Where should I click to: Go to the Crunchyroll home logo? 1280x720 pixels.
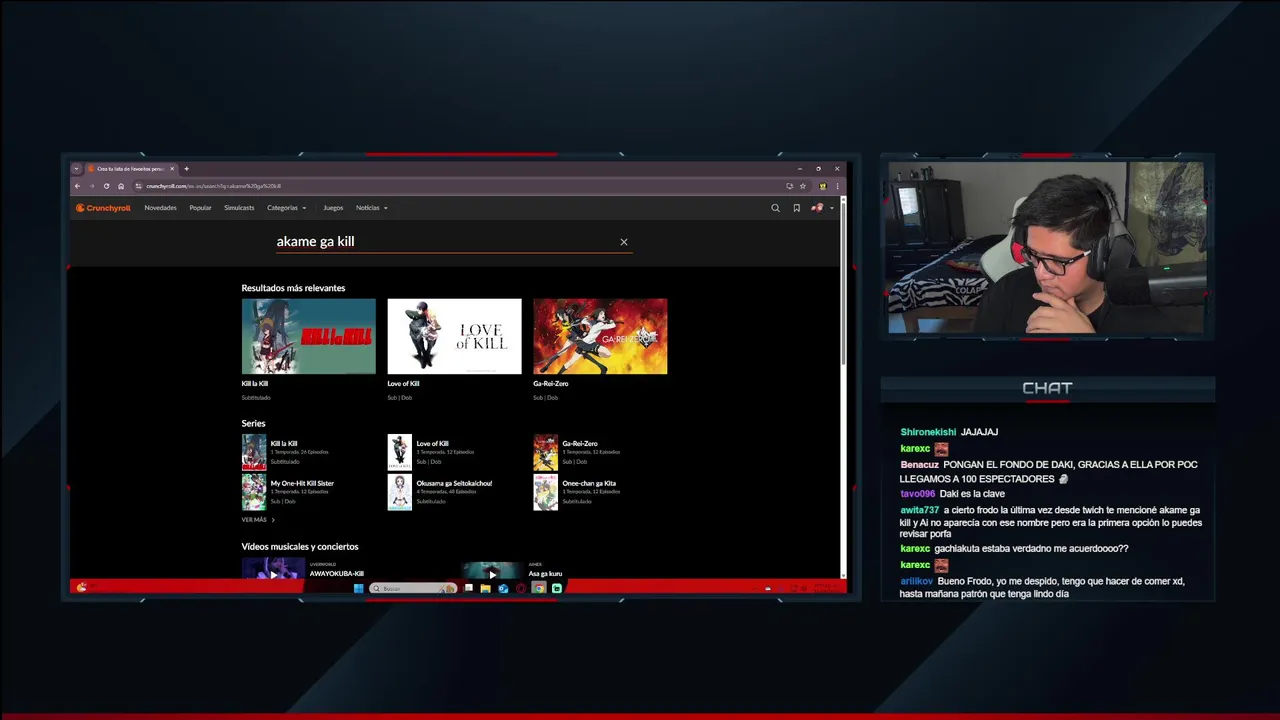(x=103, y=208)
